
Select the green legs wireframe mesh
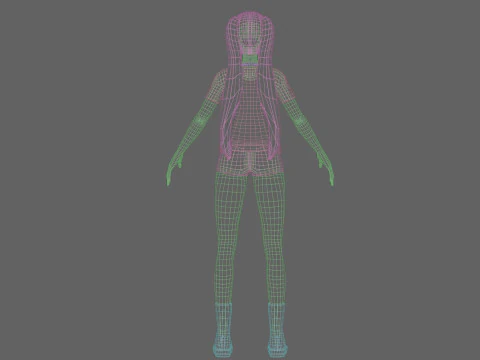[250, 237]
